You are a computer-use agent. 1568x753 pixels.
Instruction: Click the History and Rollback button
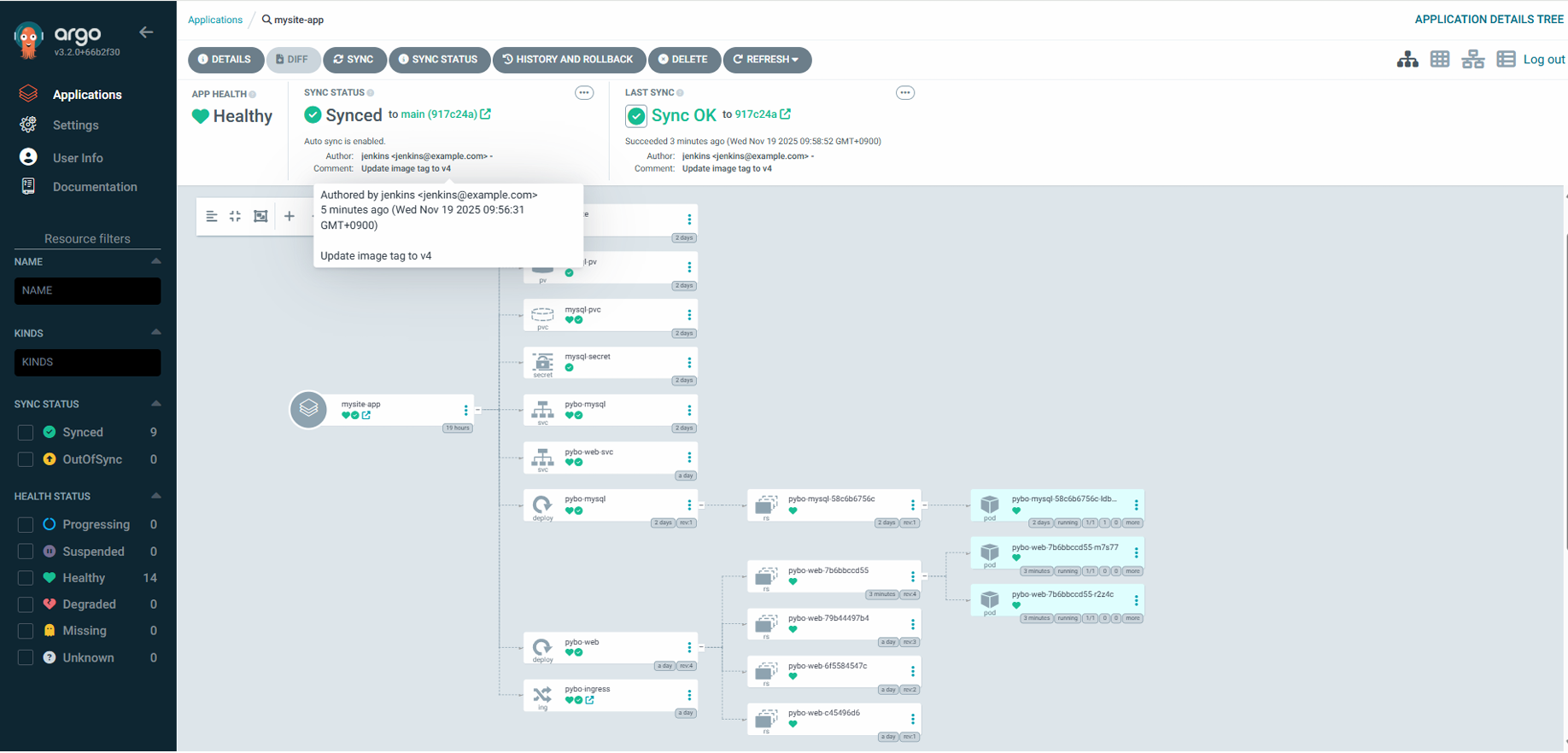568,60
